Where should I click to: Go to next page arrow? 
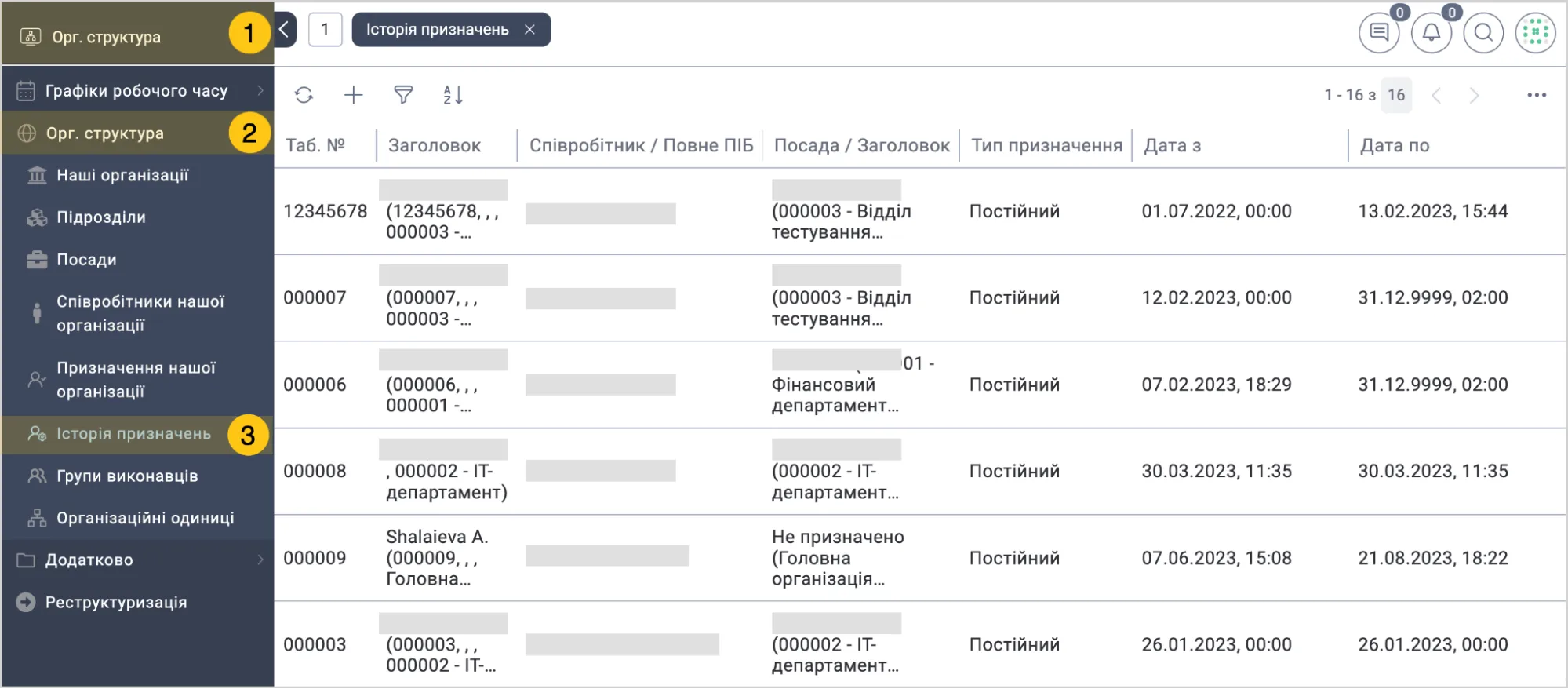[x=1474, y=96]
